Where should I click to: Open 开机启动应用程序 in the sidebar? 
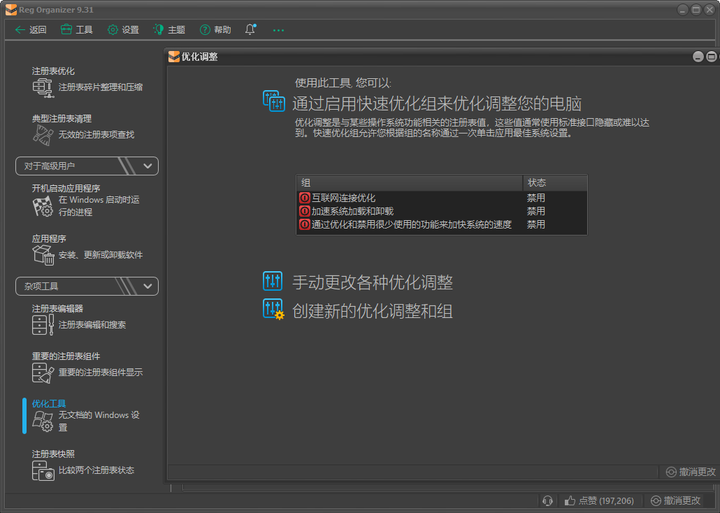point(66,188)
